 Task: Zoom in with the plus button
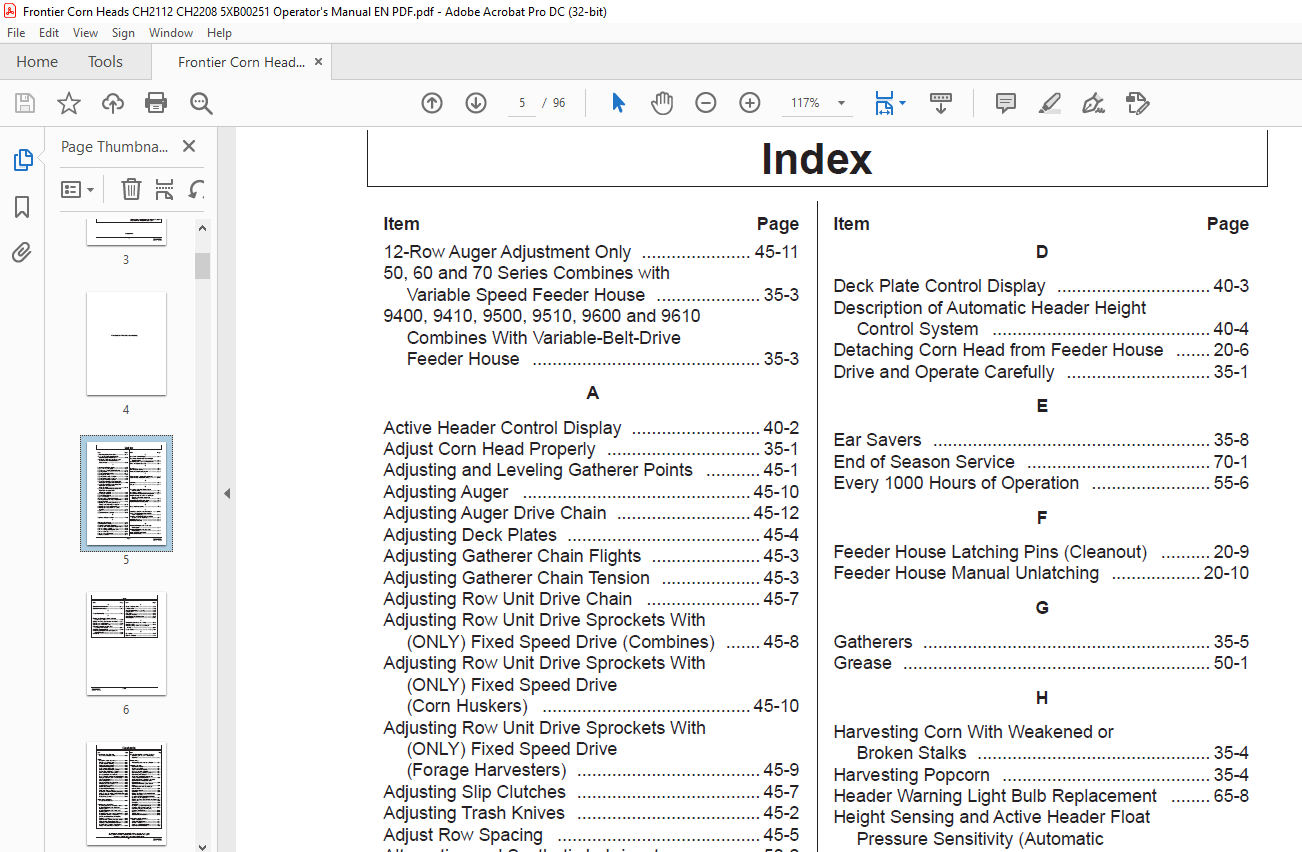(x=750, y=103)
